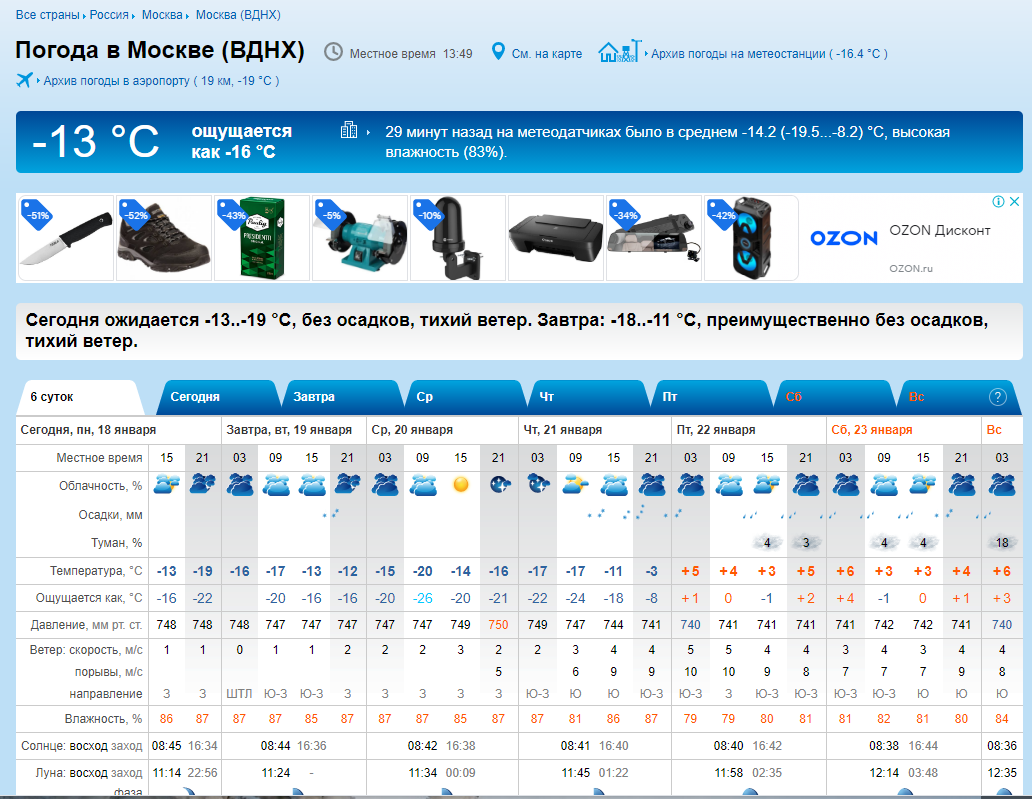
Task: Open Все страны breadcrumb link
Action: coord(47,14)
